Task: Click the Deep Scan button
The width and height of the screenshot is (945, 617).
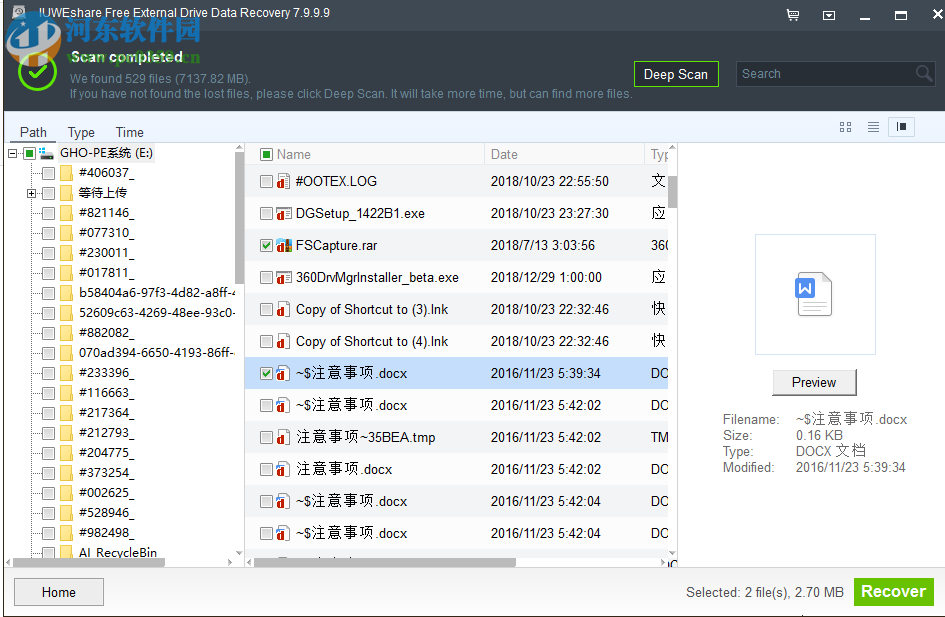Action: tap(676, 73)
